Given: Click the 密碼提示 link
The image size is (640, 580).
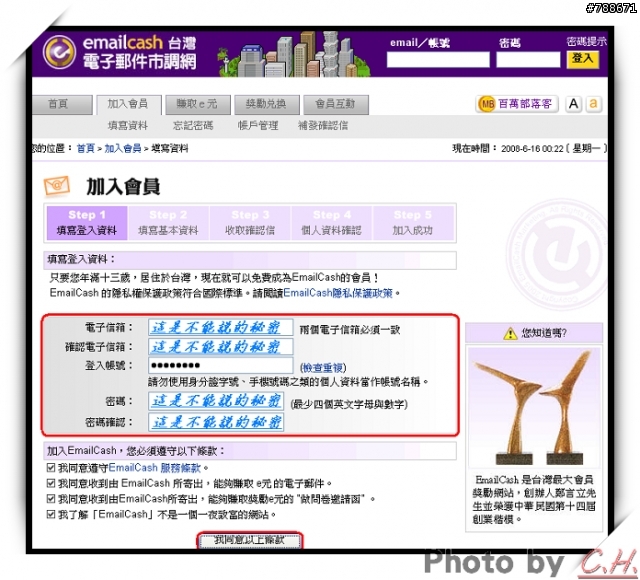Looking at the screenshot, I should click(x=587, y=41).
